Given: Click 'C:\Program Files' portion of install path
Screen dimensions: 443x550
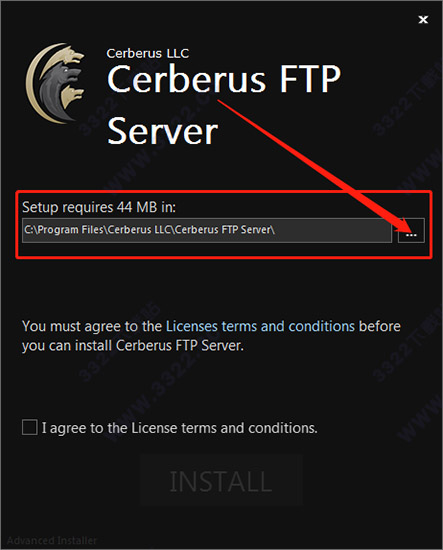Looking at the screenshot, I should tap(64, 230).
